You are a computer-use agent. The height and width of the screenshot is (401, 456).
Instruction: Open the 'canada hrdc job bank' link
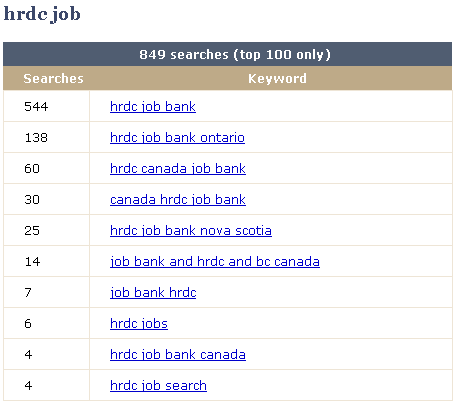tap(178, 199)
